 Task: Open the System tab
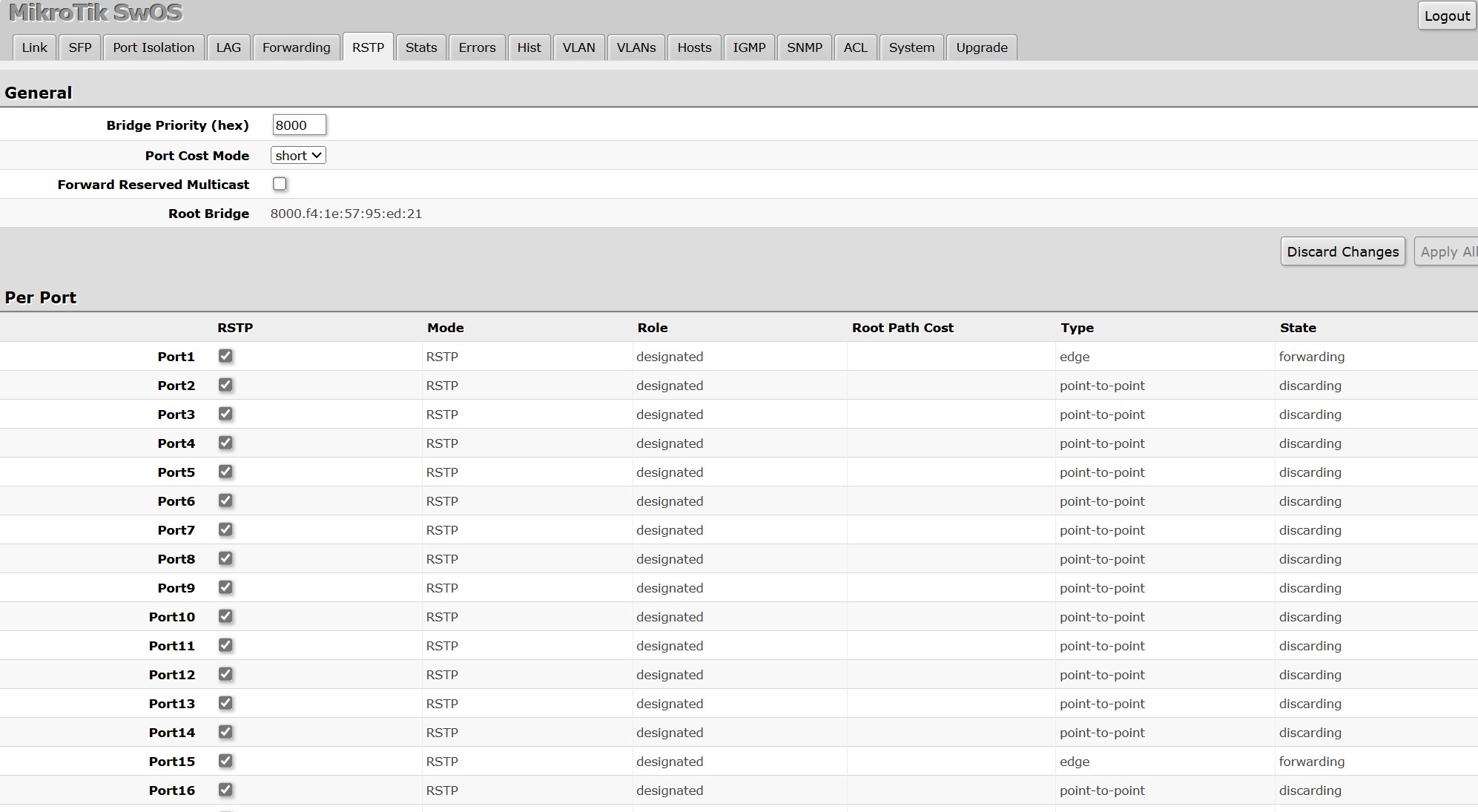[911, 47]
